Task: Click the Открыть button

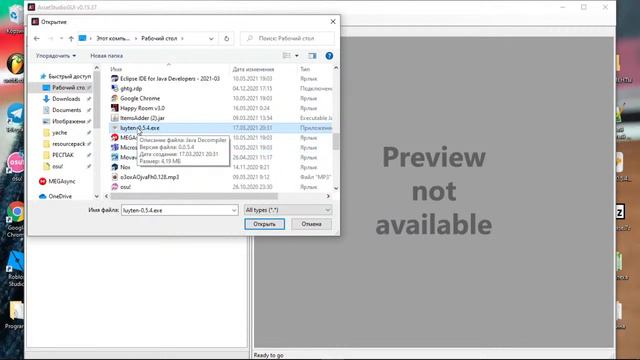Action: point(264,224)
